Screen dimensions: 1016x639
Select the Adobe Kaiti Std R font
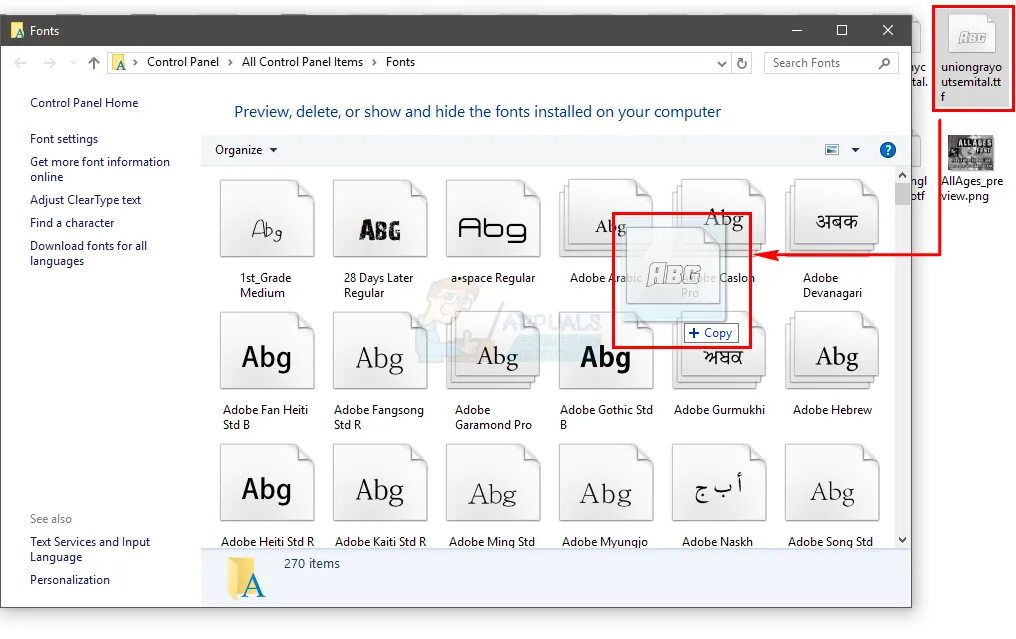[x=380, y=483]
